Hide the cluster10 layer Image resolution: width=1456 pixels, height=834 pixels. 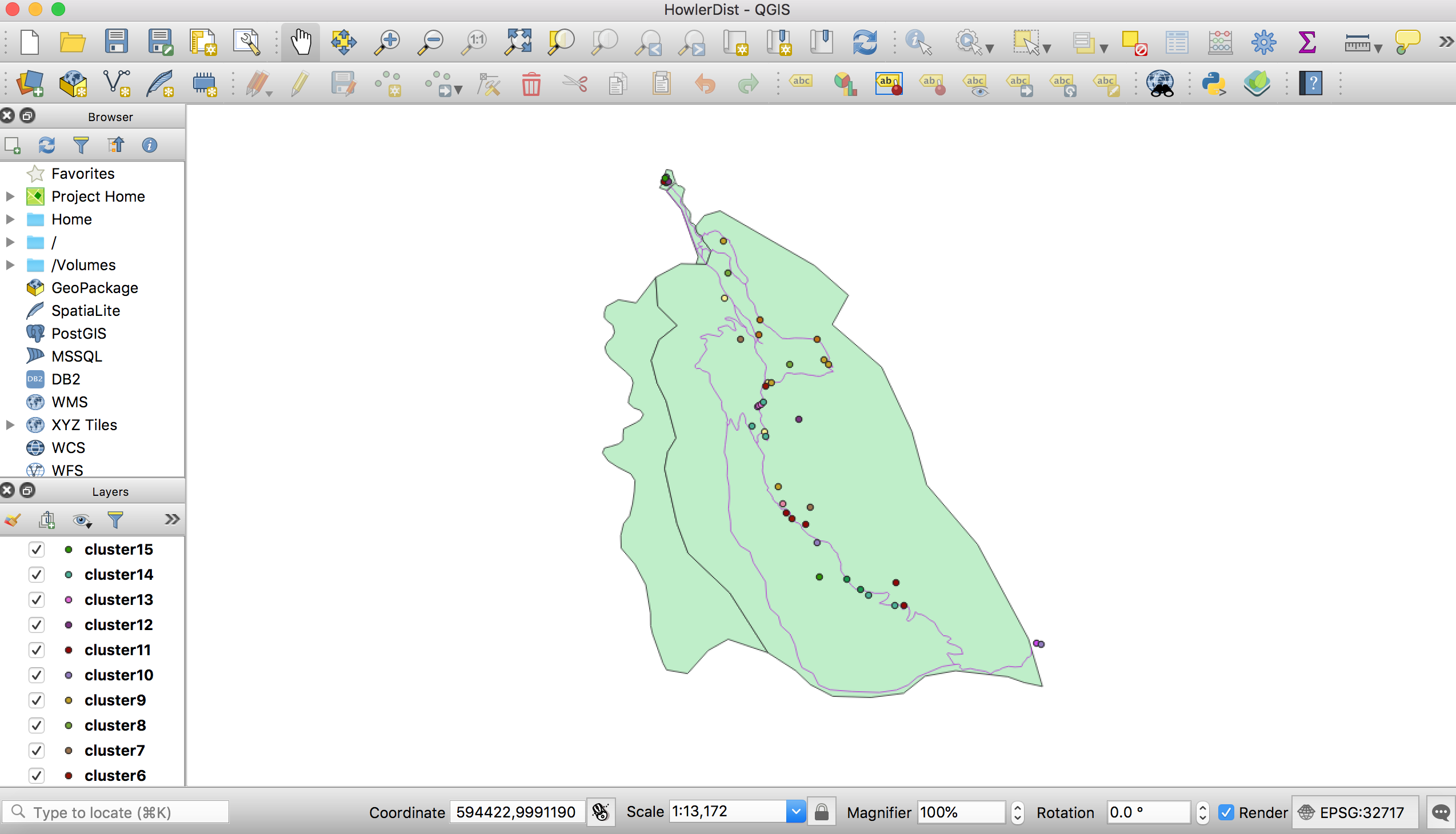36,675
